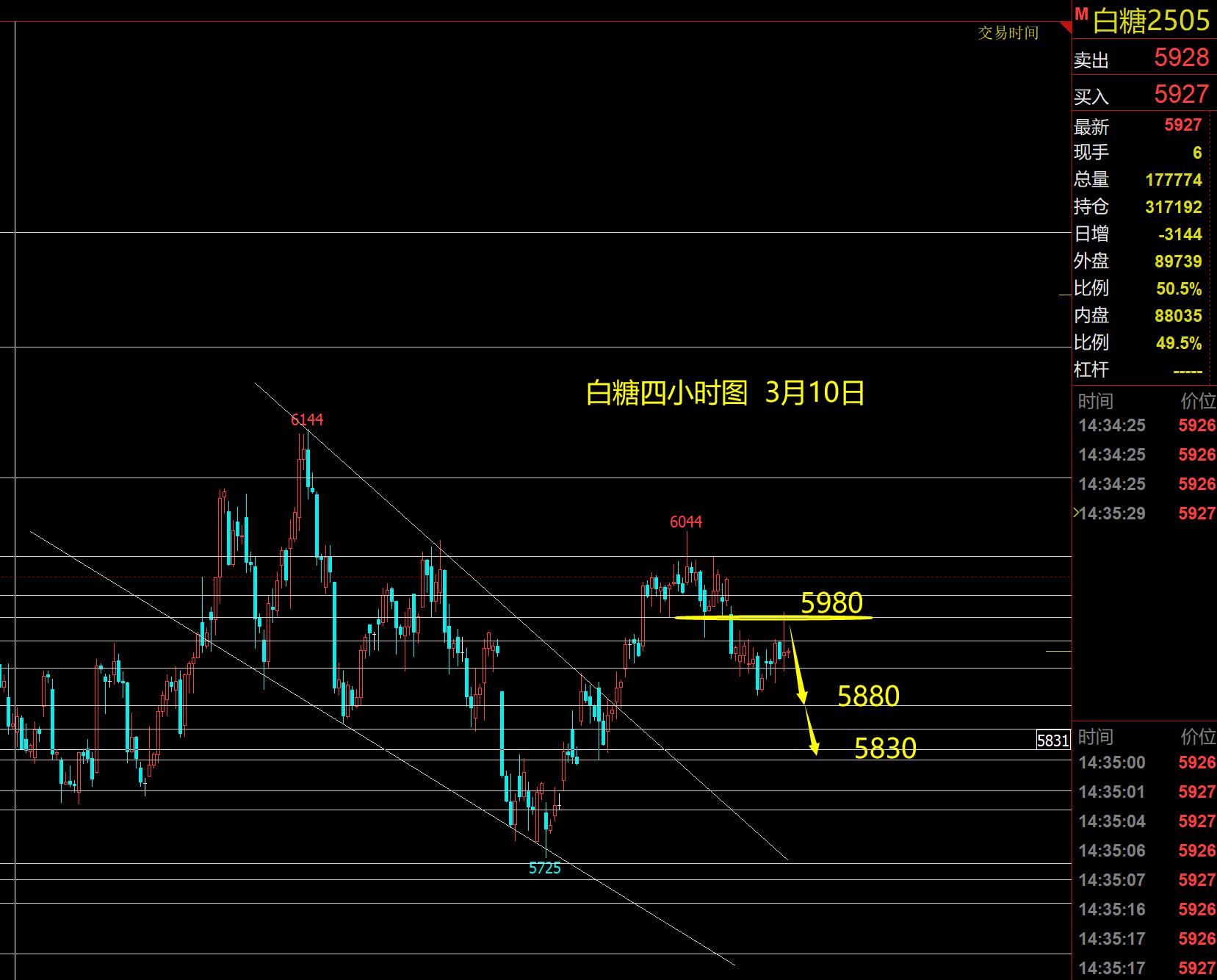The image size is (1217, 980).
Task: Select the 6044 peak price marker
Action: tap(685, 522)
